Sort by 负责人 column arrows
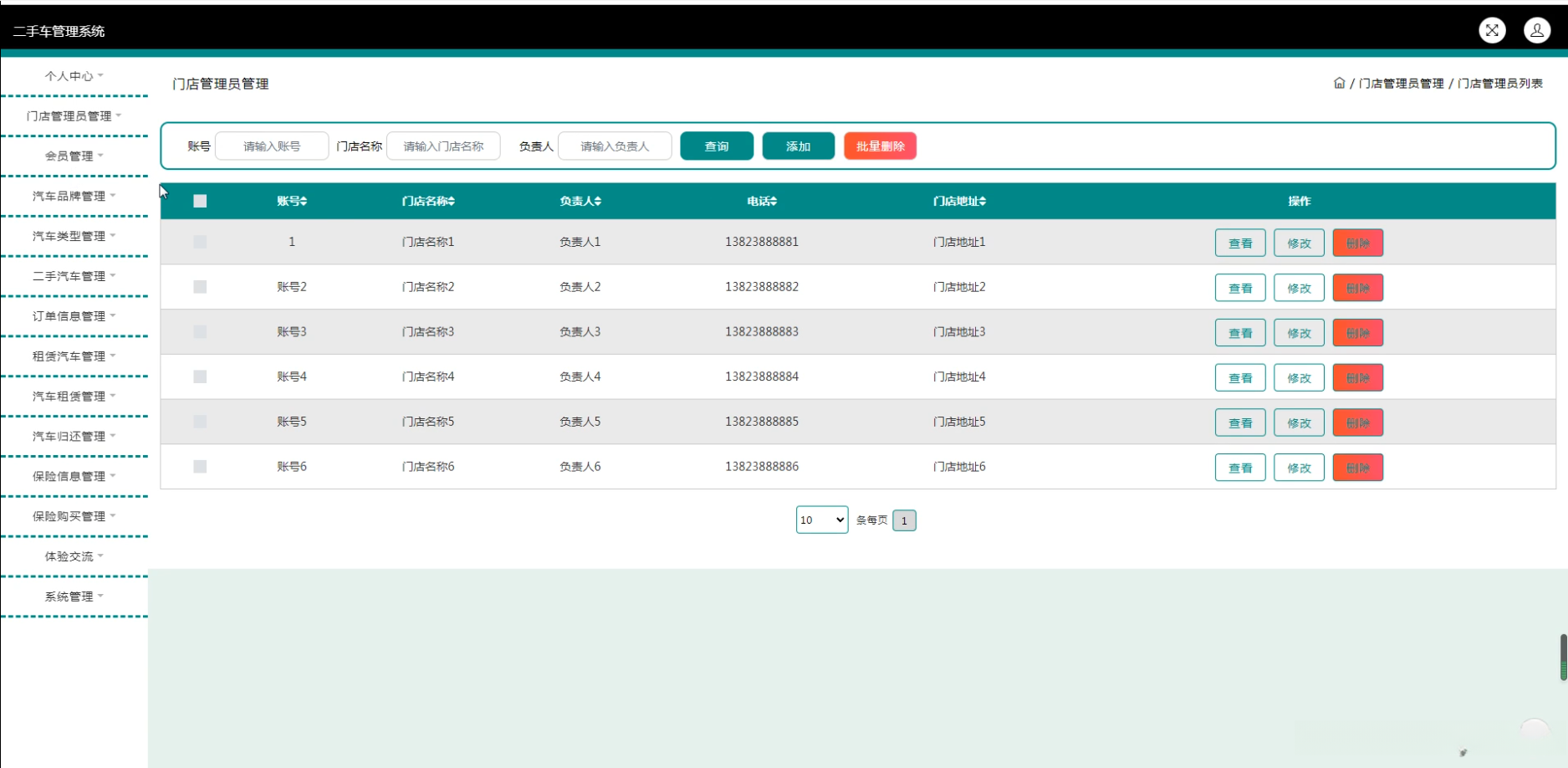 pos(598,201)
